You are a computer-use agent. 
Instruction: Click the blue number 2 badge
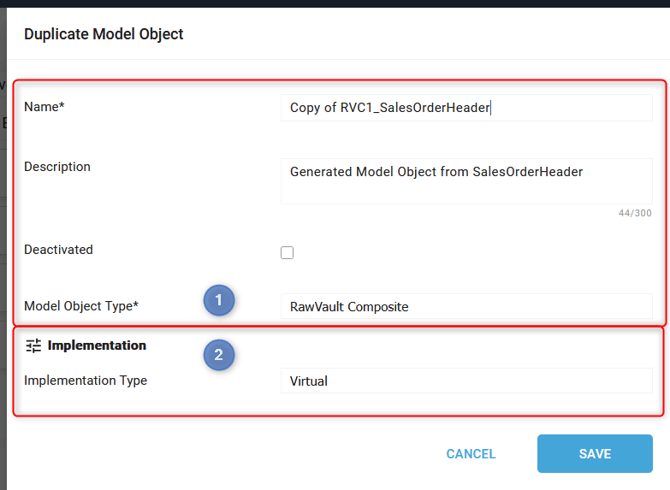(x=218, y=354)
